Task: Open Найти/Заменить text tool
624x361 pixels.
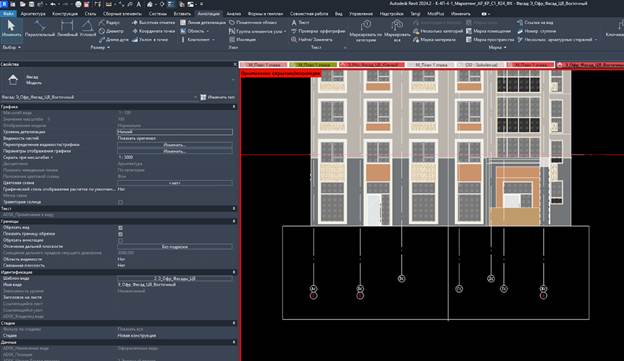Action: pos(312,40)
